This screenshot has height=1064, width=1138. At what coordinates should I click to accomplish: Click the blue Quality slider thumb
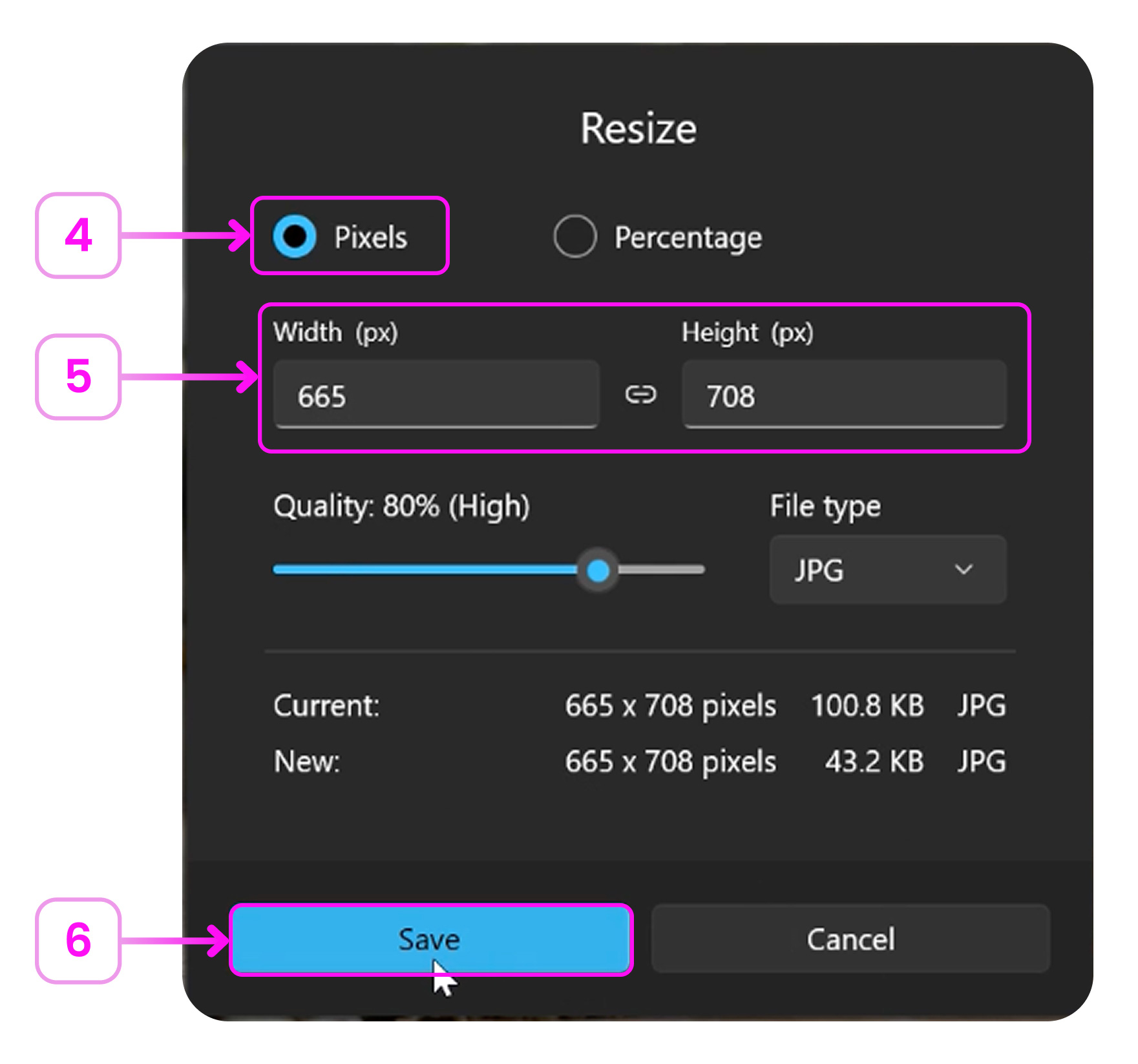pos(598,570)
